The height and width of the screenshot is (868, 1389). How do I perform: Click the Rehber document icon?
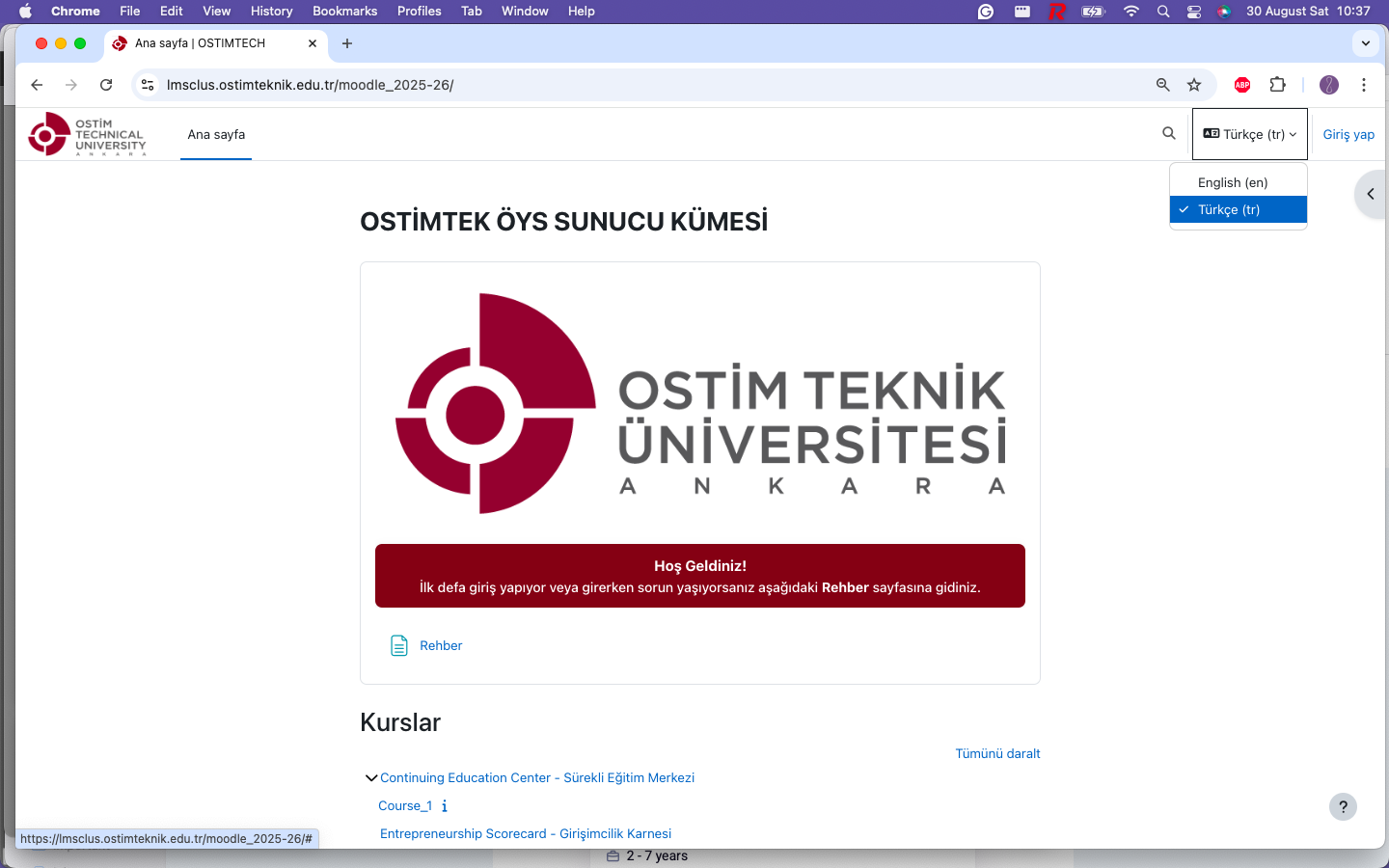(398, 645)
